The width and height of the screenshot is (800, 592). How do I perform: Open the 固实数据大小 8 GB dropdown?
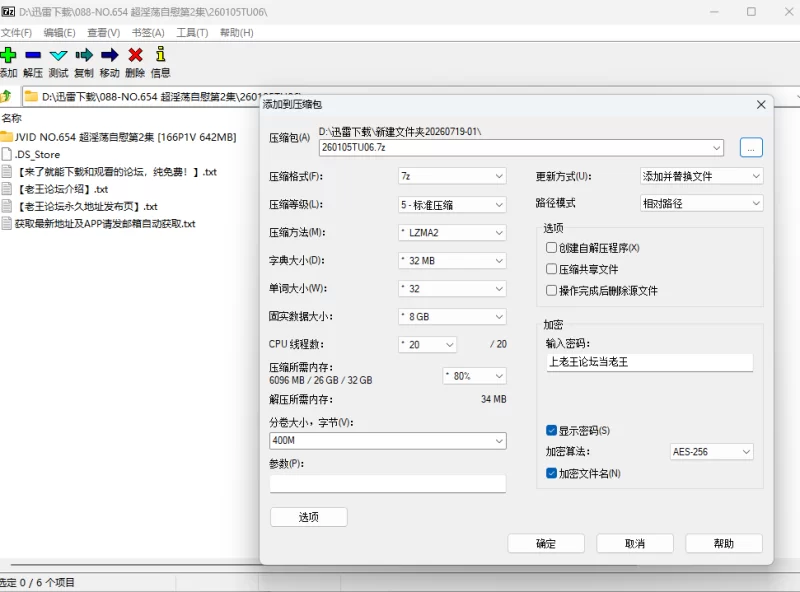pyautogui.click(x=452, y=316)
